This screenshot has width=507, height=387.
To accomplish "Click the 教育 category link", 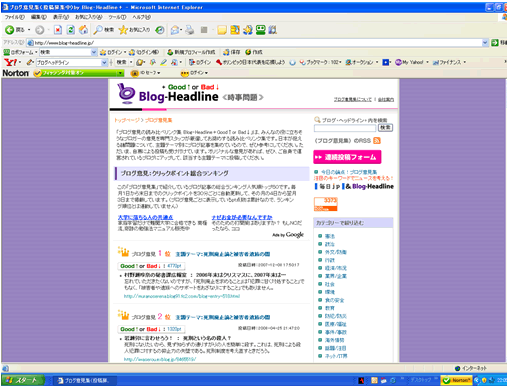I will click(330, 308).
